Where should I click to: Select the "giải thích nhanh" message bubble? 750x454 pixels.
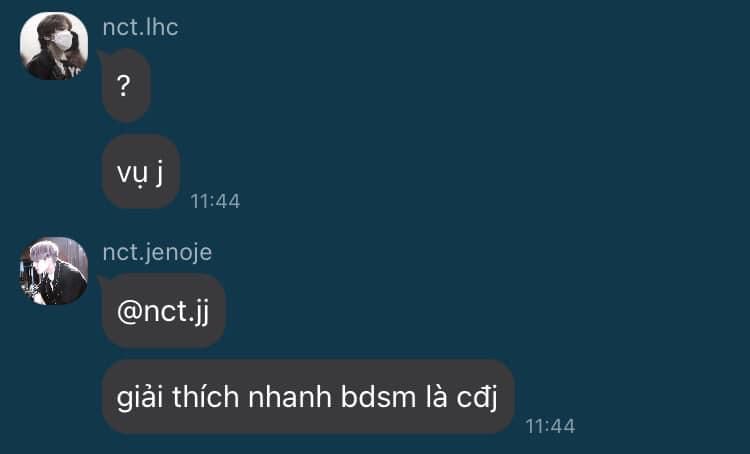[308, 397]
